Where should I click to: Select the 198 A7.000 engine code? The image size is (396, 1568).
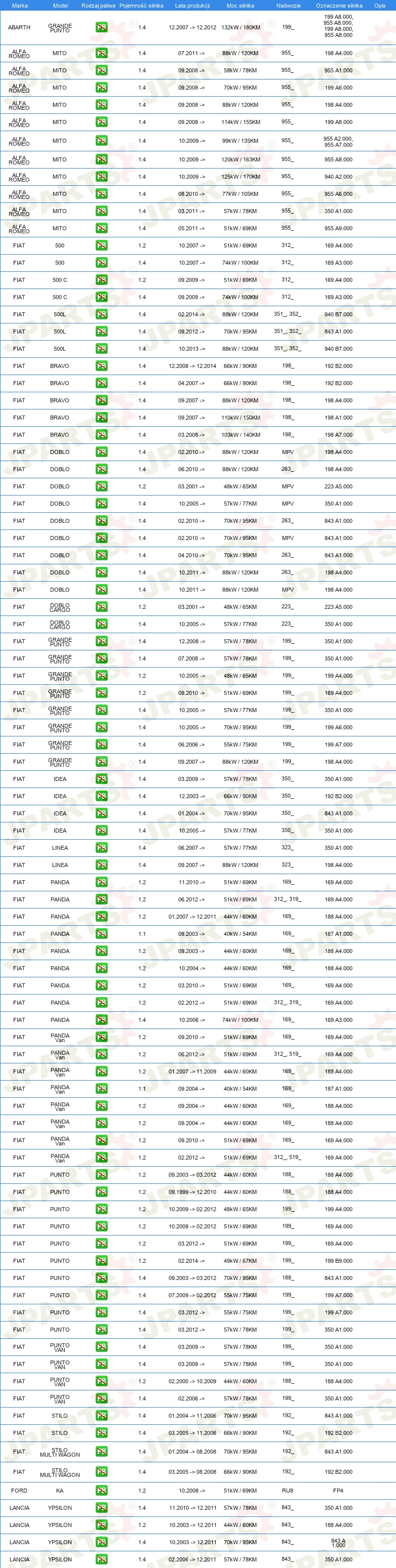pos(338,435)
